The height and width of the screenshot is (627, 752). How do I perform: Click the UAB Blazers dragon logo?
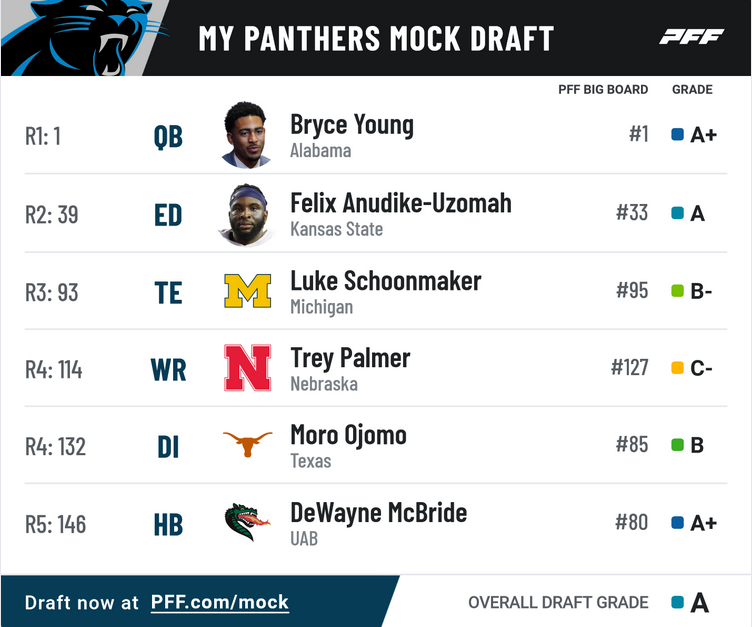(x=247, y=522)
